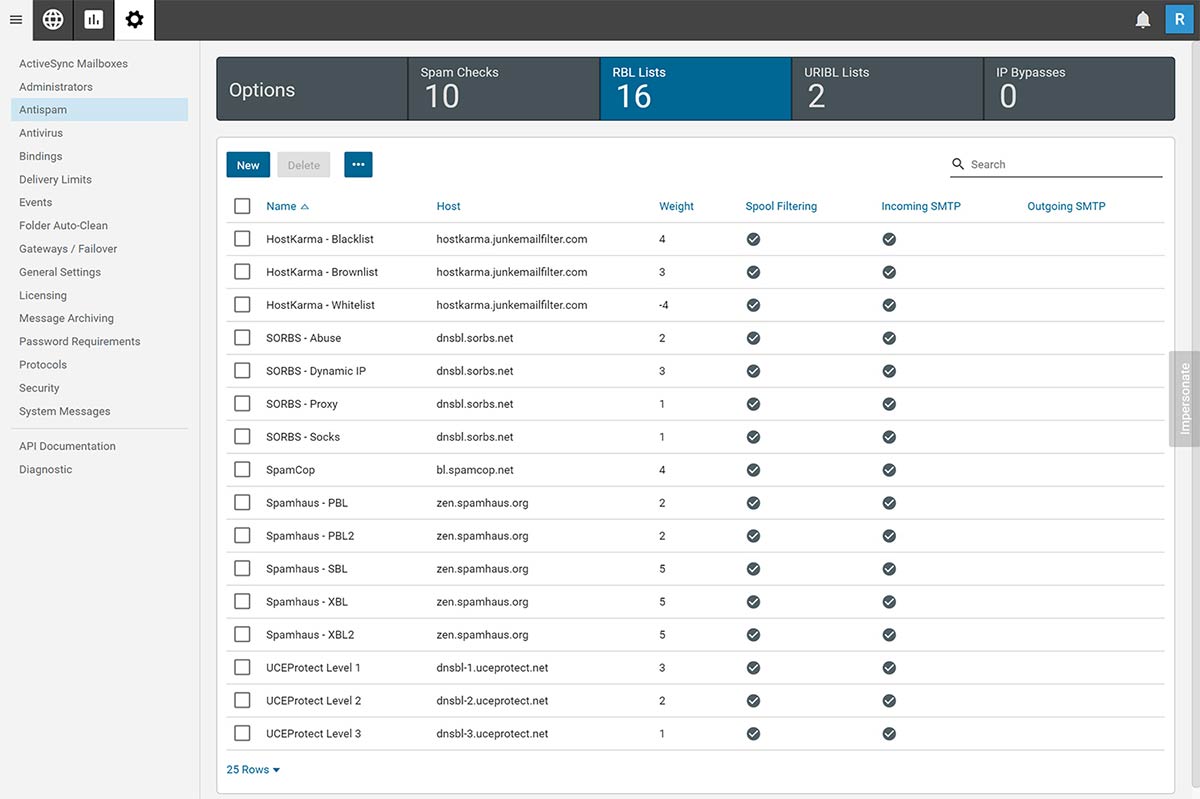
Task: Select the RBL Lists tab
Action: click(696, 89)
